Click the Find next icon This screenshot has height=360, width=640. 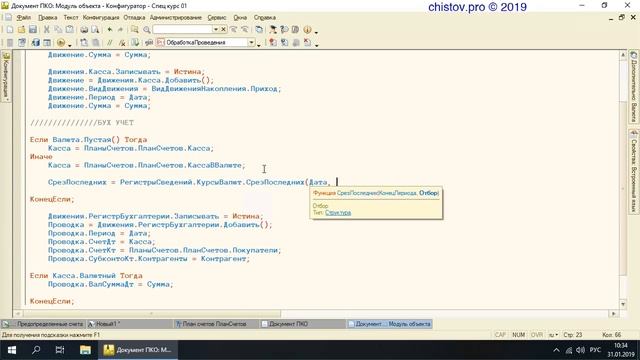(x=233, y=29)
